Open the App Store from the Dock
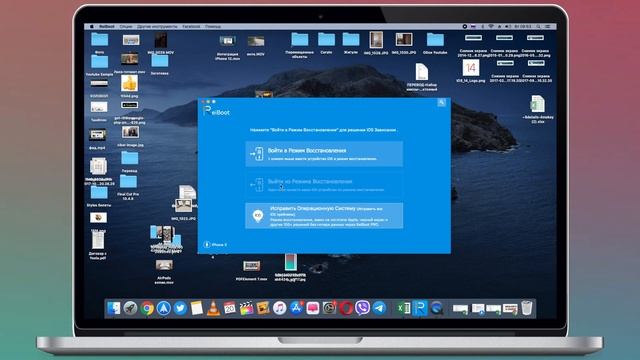Screen dimensions: 640x360 coord(296,308)
